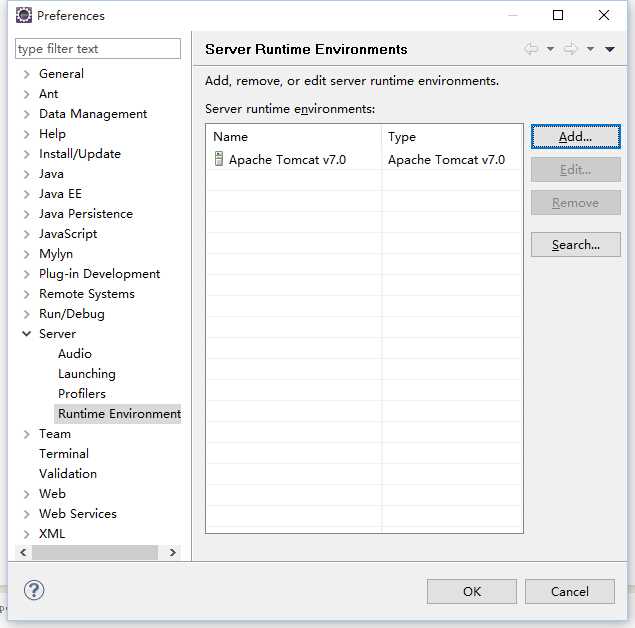Click the tree horizontal scrollbar thumb
635x628 pixels.
(x=95, y=552)
